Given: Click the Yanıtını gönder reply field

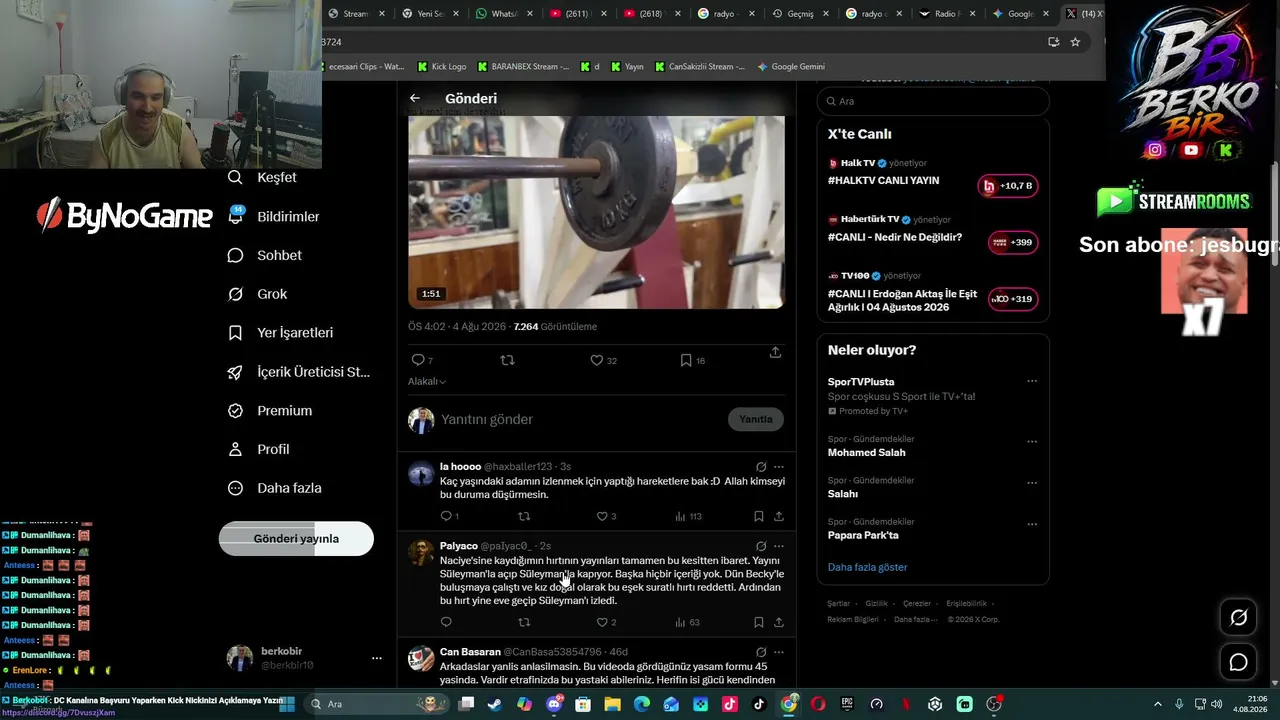Looking at the screenshot, I should tap(580, 419).
